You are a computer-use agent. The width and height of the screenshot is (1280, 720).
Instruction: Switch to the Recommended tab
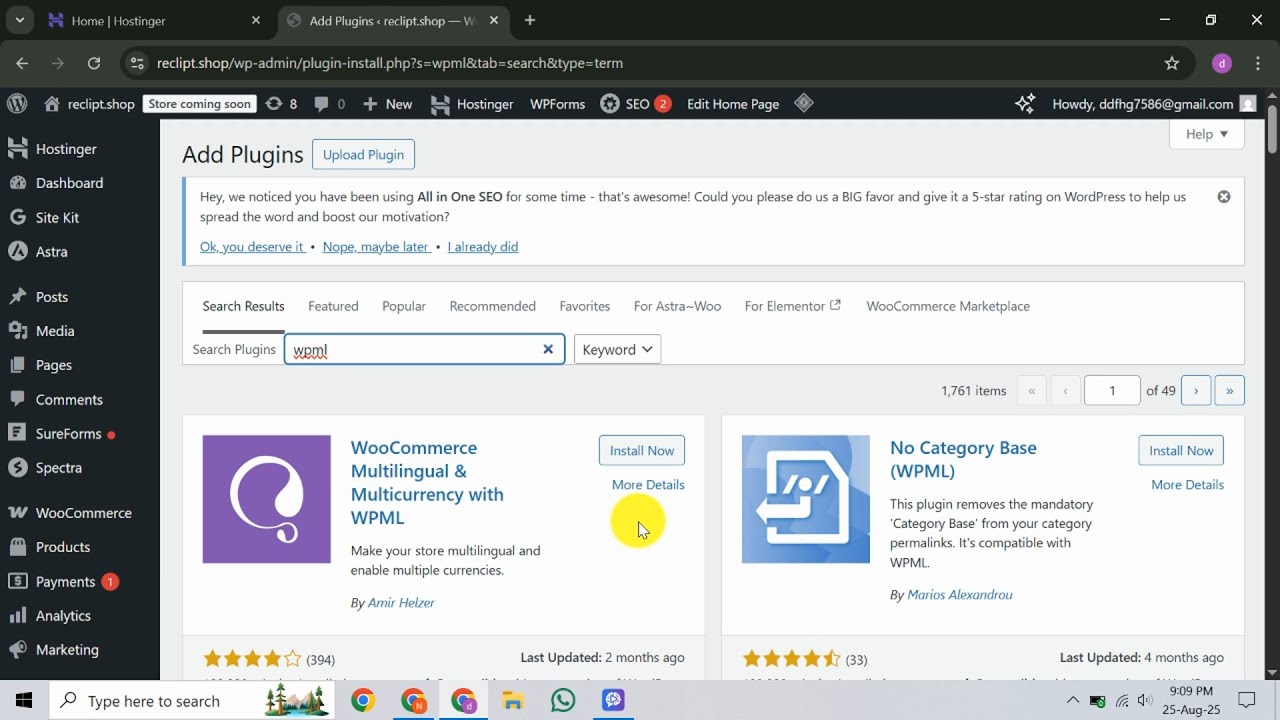(492, 306)
